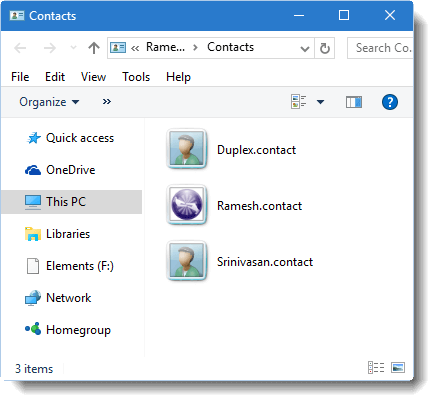Screen dimensions: 439x406
Task: Click the Search Contacts input box
Action: (x=380, y=48)
